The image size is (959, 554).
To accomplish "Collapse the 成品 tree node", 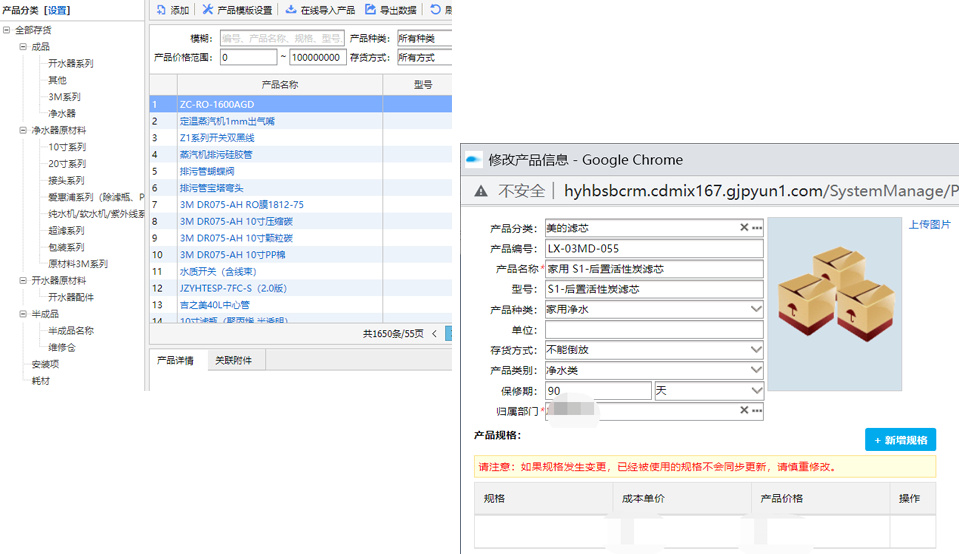I will click(23, 47).
